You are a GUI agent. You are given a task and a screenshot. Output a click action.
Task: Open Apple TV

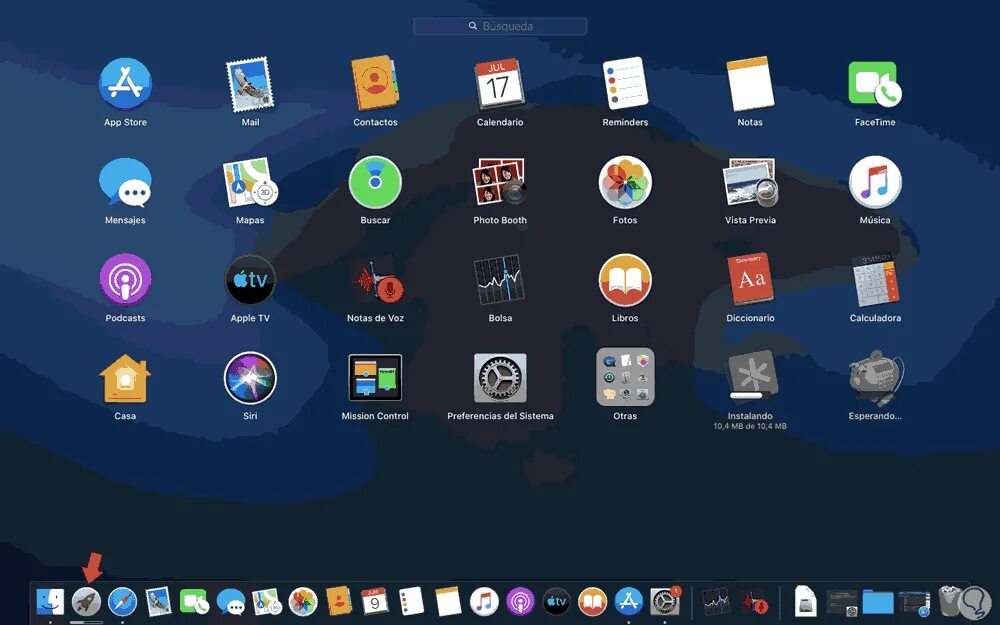coord(250,282)
